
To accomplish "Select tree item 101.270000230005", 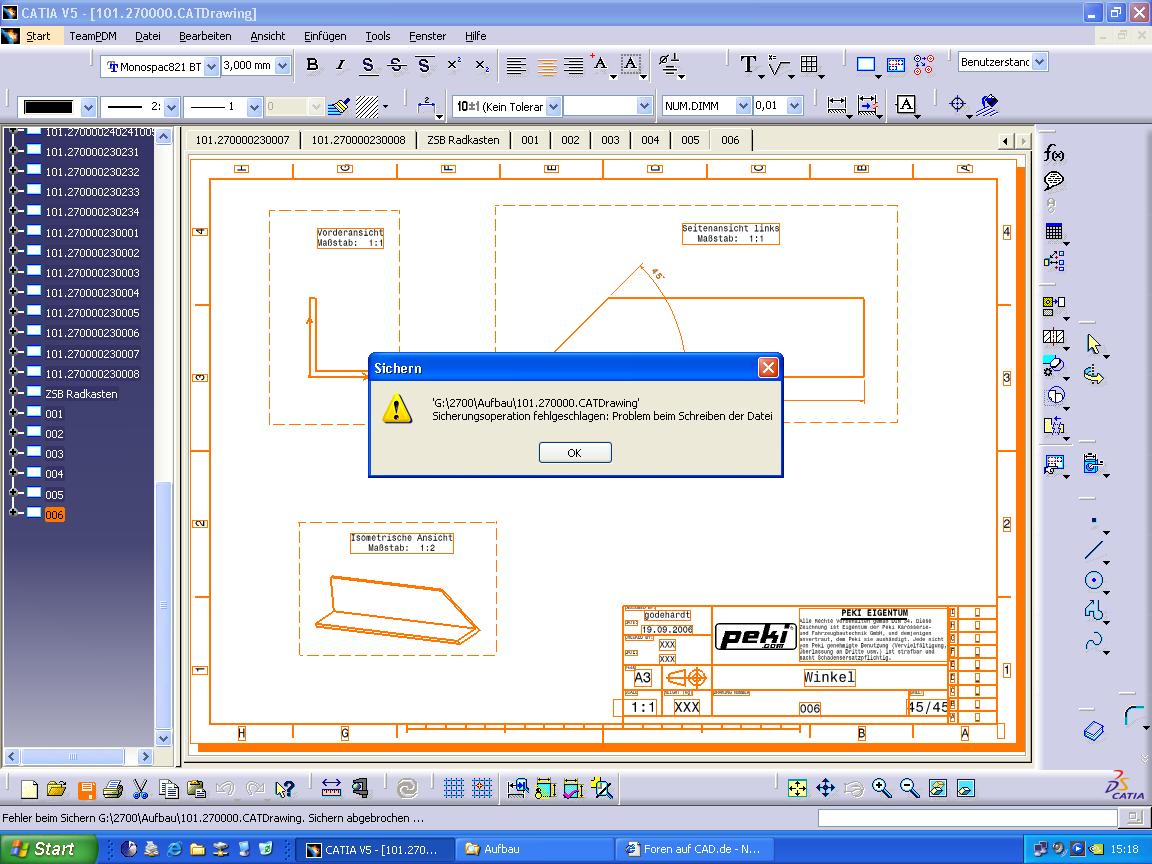I will click(x=92, y=313).
